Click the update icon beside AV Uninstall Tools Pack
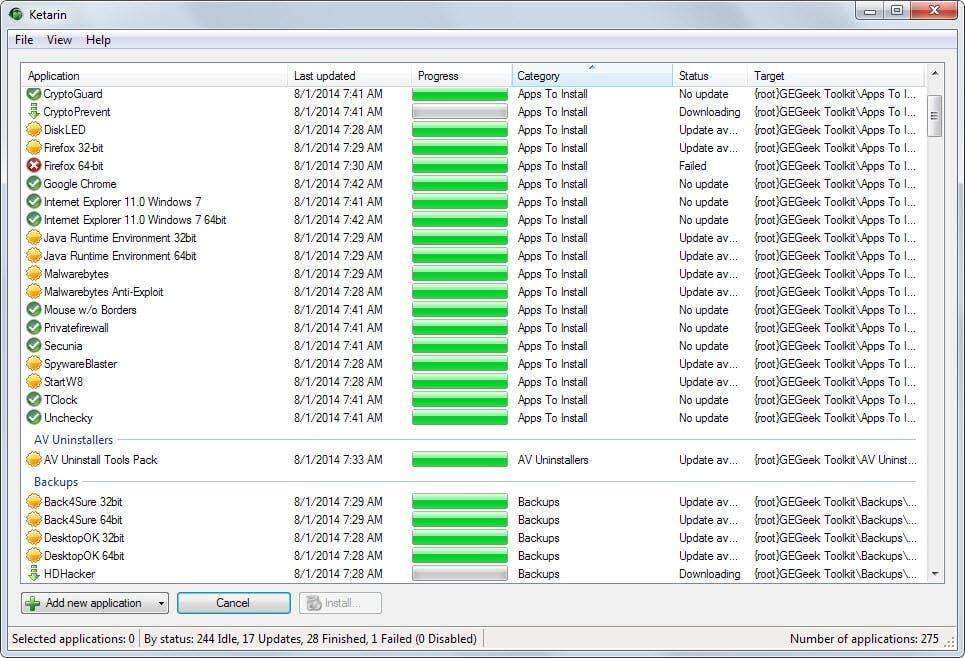The height and width of the screenshot is (658, 965). pos(34,460)
